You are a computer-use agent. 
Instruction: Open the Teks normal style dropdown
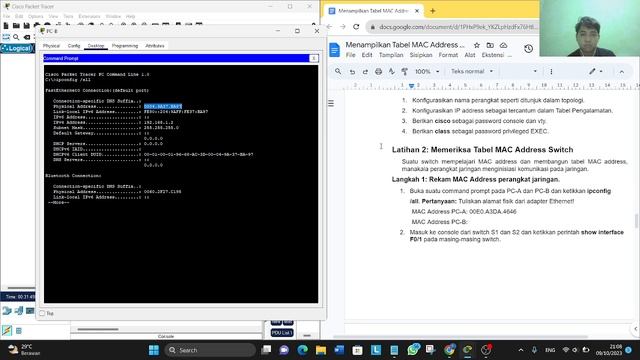[472, 71]
